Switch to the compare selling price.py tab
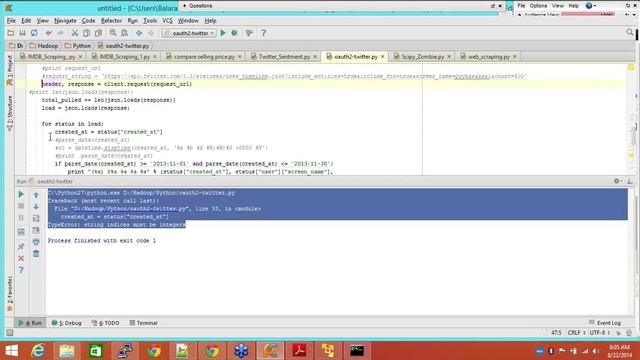 (204, 57)
